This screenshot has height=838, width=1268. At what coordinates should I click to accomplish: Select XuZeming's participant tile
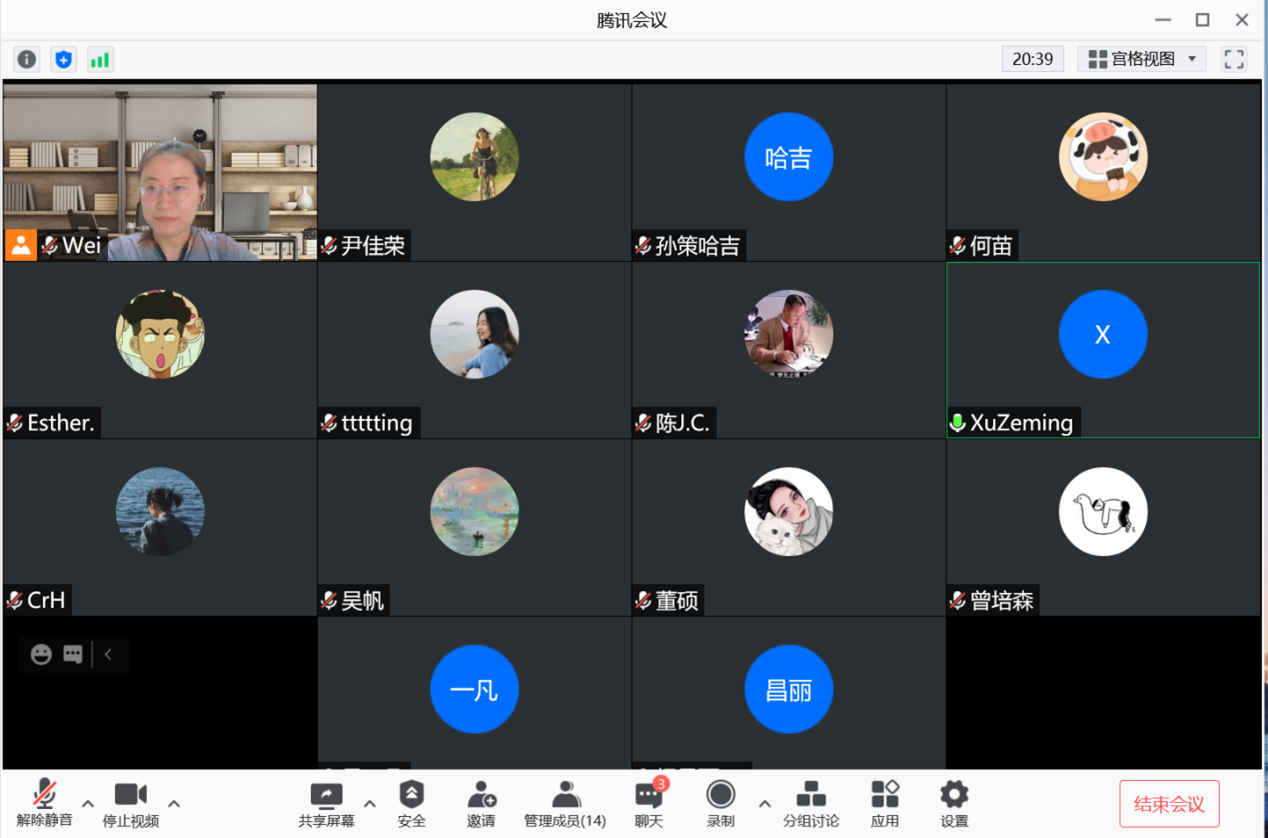click(x=1103, y=349)
